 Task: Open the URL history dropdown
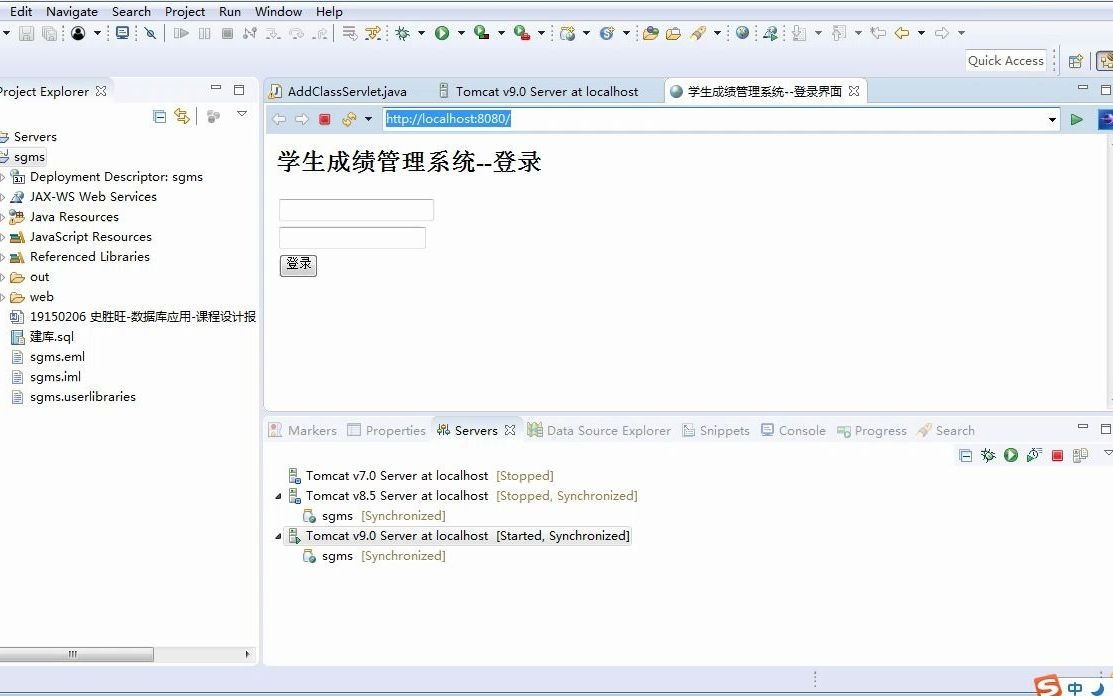[1052, 120]
